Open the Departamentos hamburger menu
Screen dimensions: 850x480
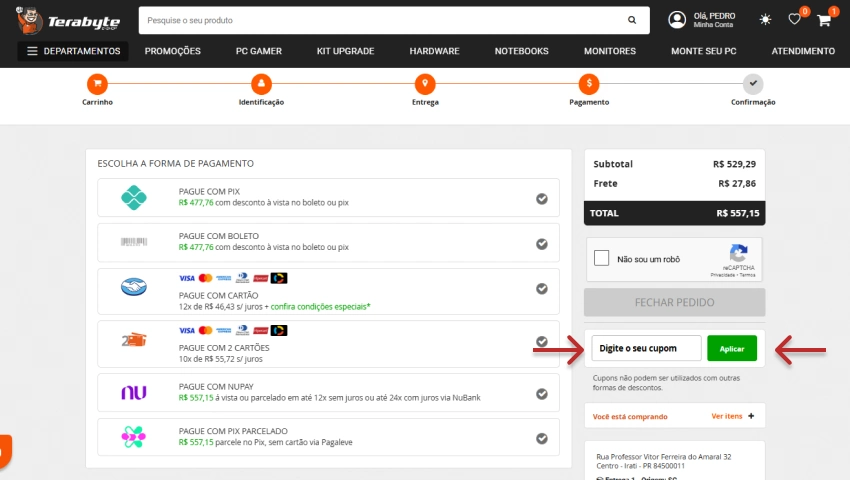(x=73, y=51)
